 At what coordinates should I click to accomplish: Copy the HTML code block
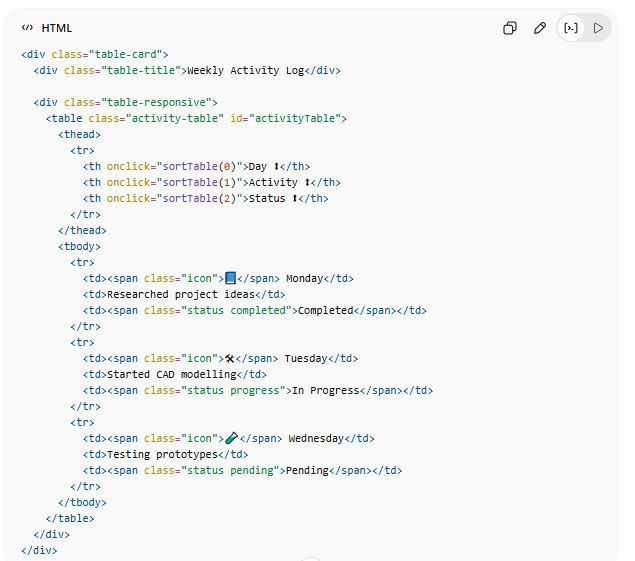[510, 28]
